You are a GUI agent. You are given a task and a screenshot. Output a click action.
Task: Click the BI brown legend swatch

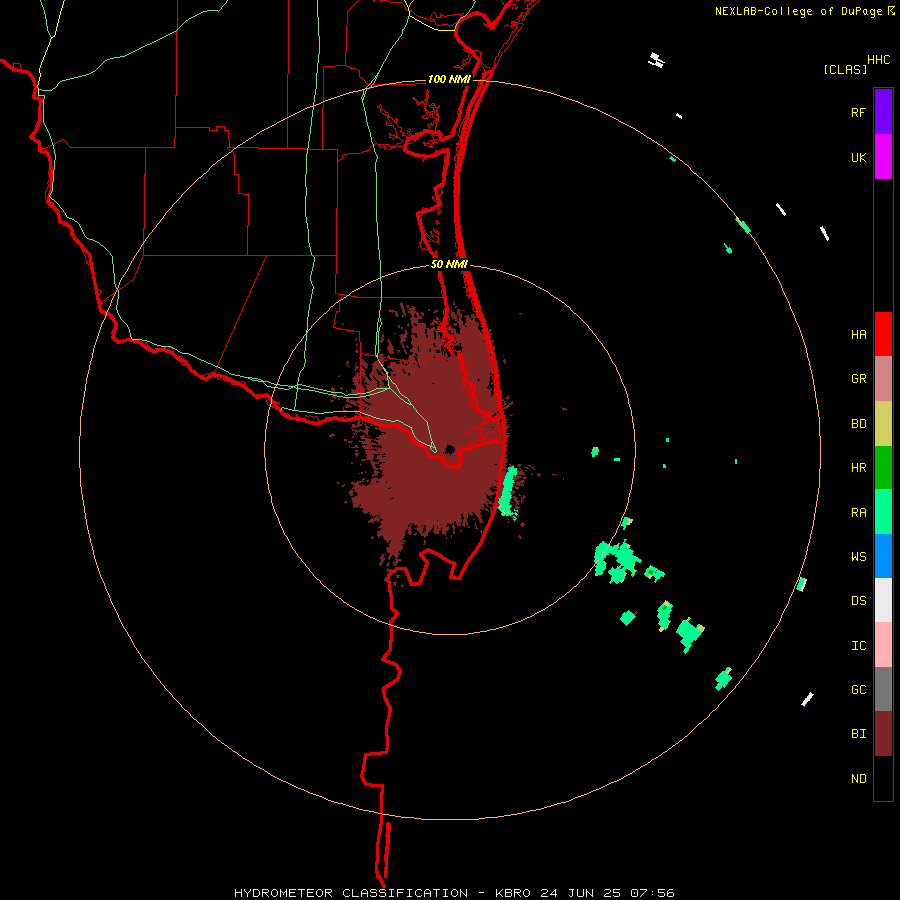coord(883,734)
